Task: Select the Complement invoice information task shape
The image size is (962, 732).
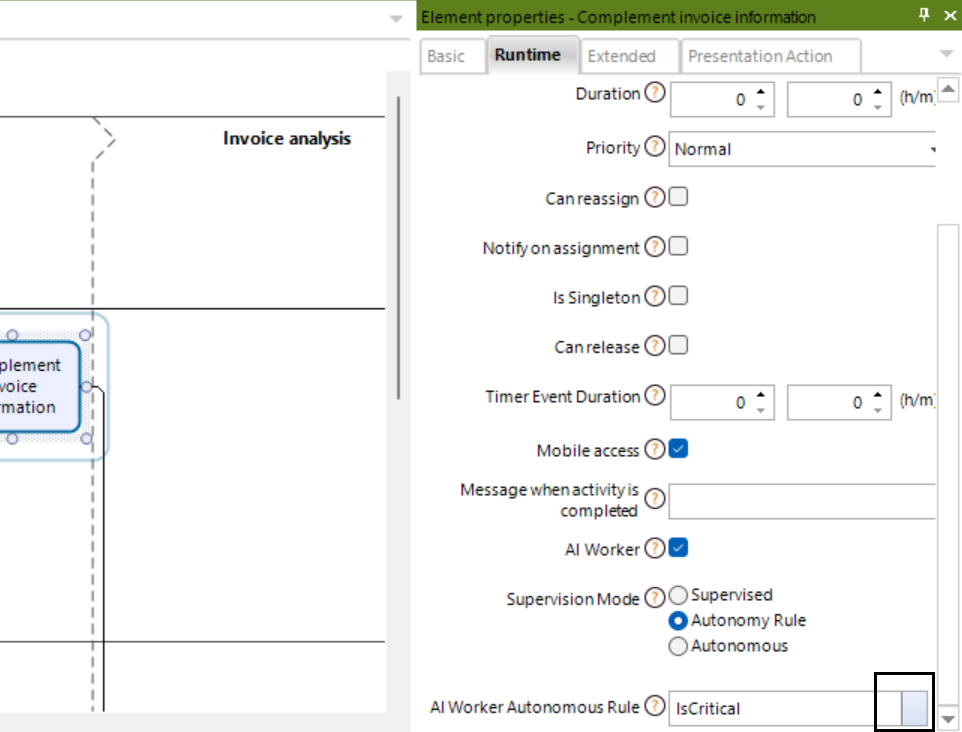Action: (39, 387)
